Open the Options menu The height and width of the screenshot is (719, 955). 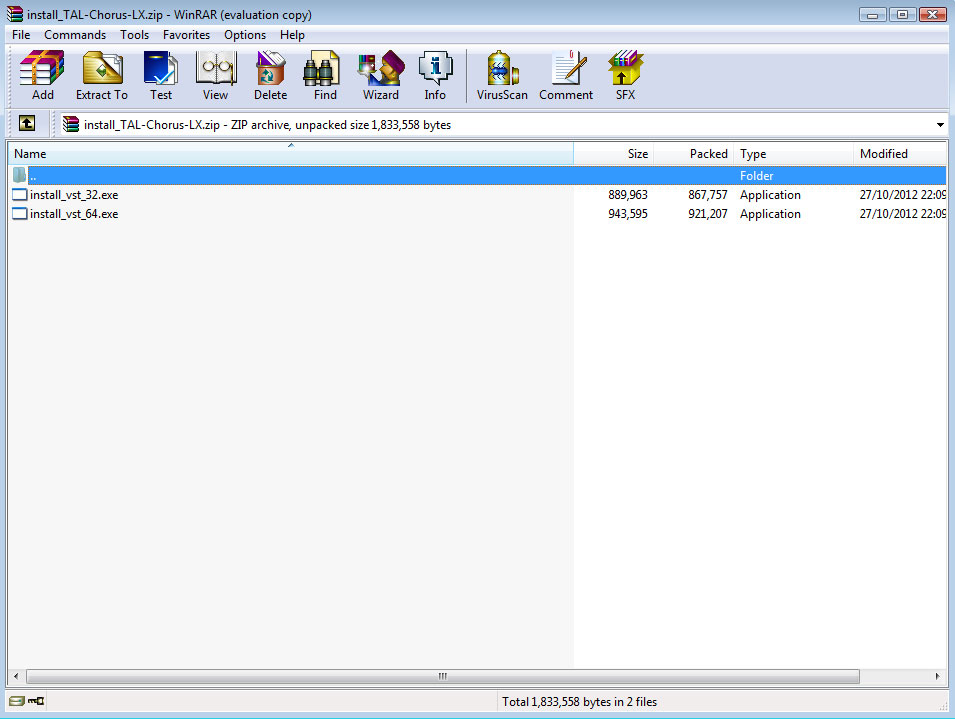(245, 35)
